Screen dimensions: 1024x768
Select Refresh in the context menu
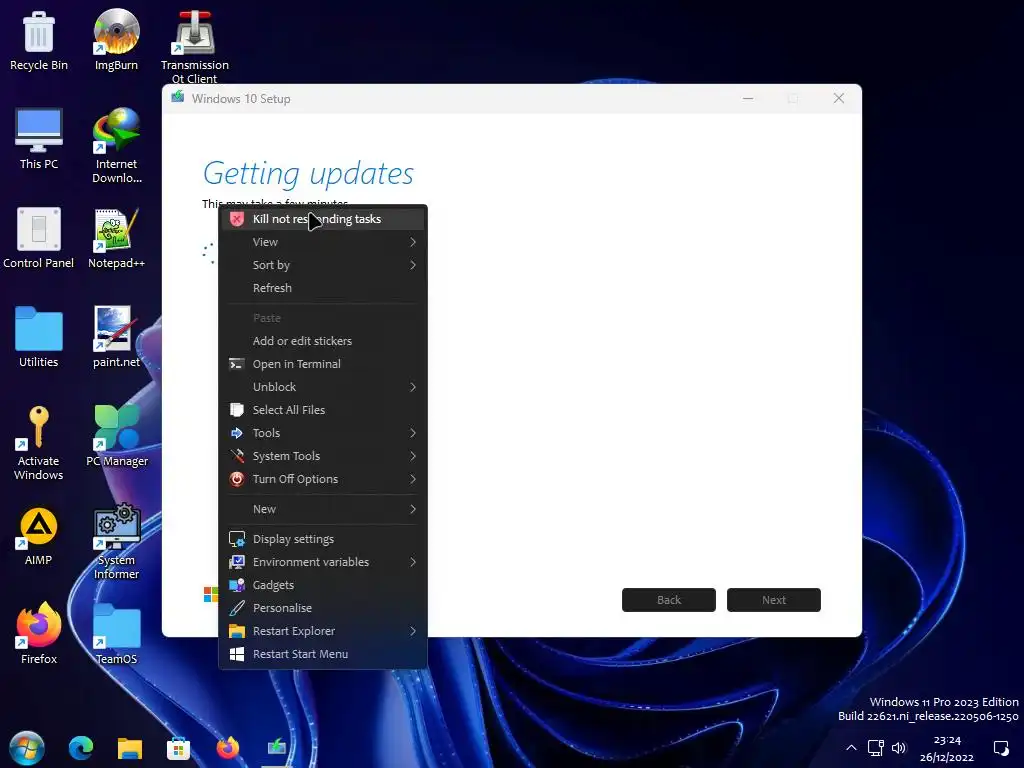pyautogui.click(x=323, y=288)
